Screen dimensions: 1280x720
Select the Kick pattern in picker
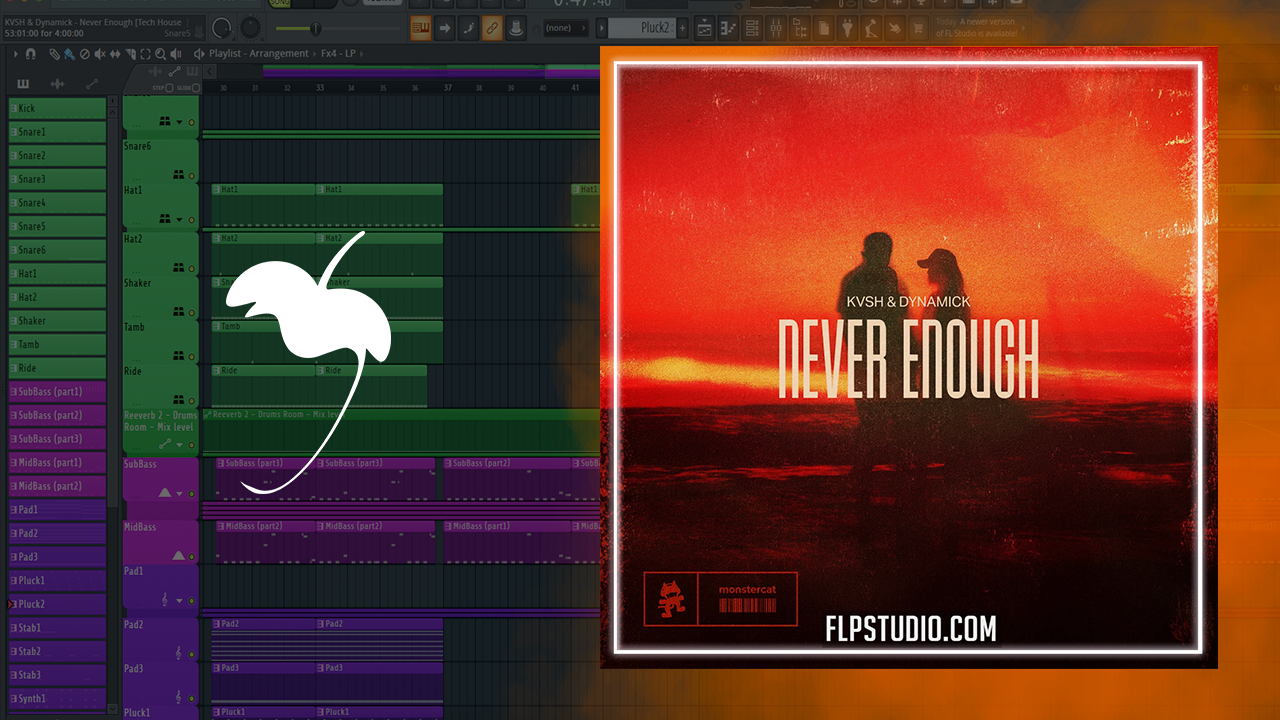coord(57,107)
